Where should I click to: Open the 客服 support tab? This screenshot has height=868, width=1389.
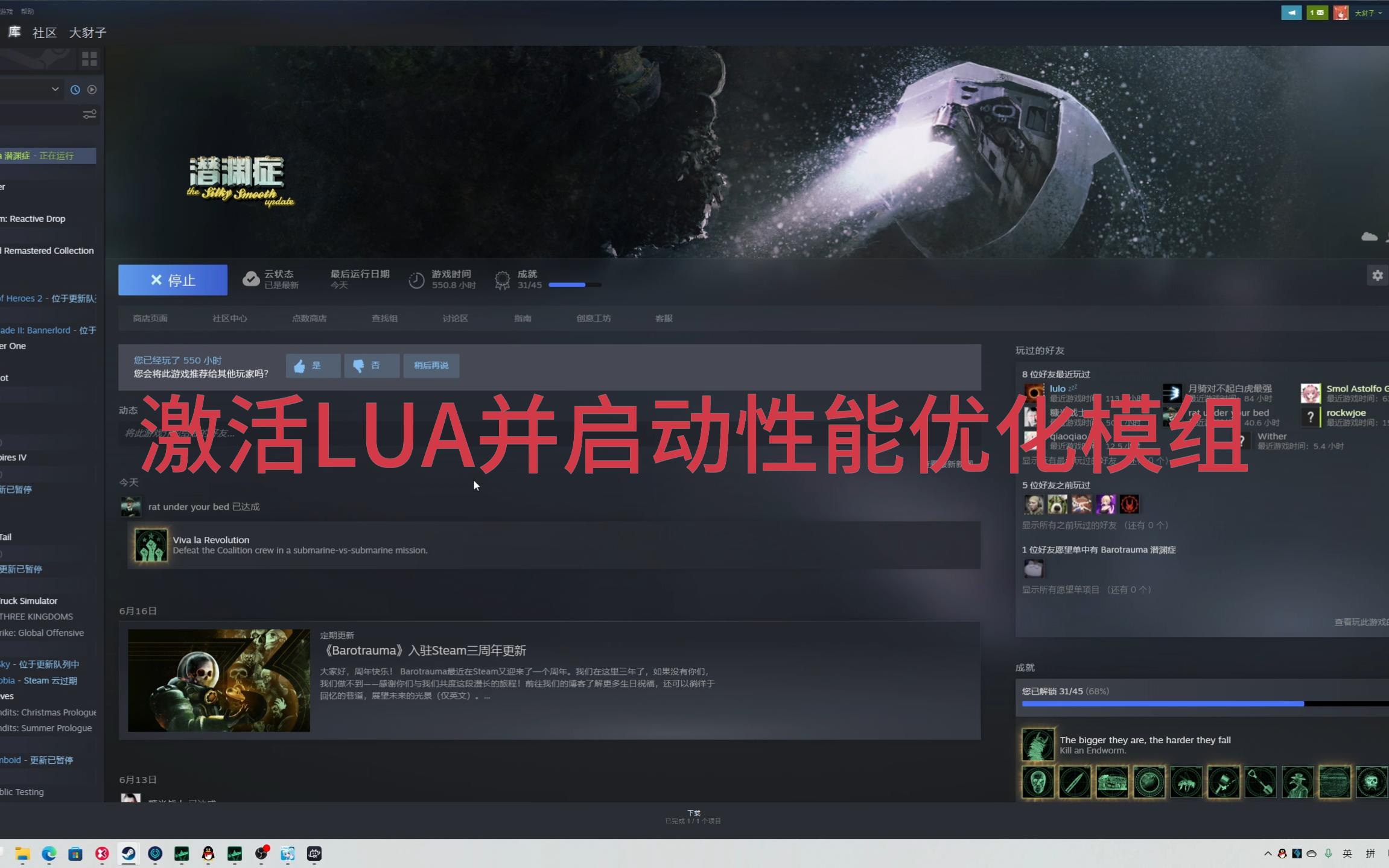pos(664,318)
